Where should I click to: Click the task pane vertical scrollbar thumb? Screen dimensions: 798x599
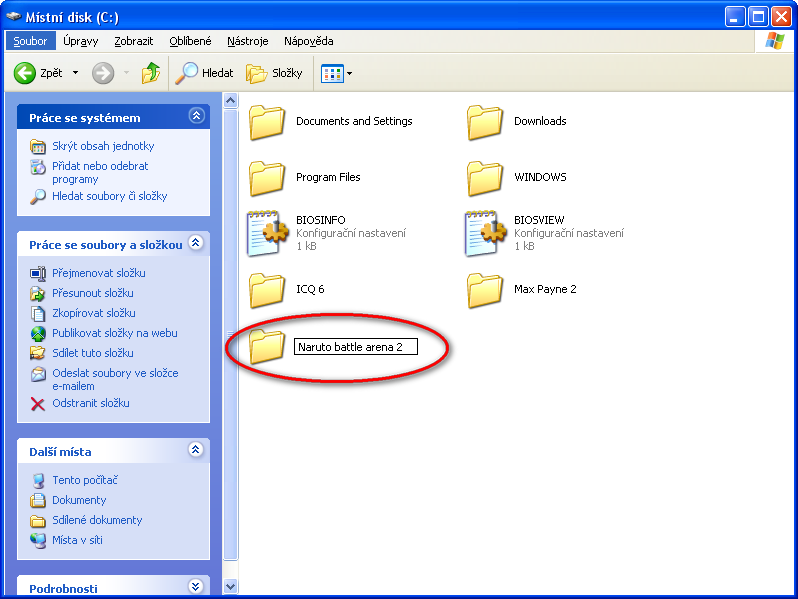(231, 334)
